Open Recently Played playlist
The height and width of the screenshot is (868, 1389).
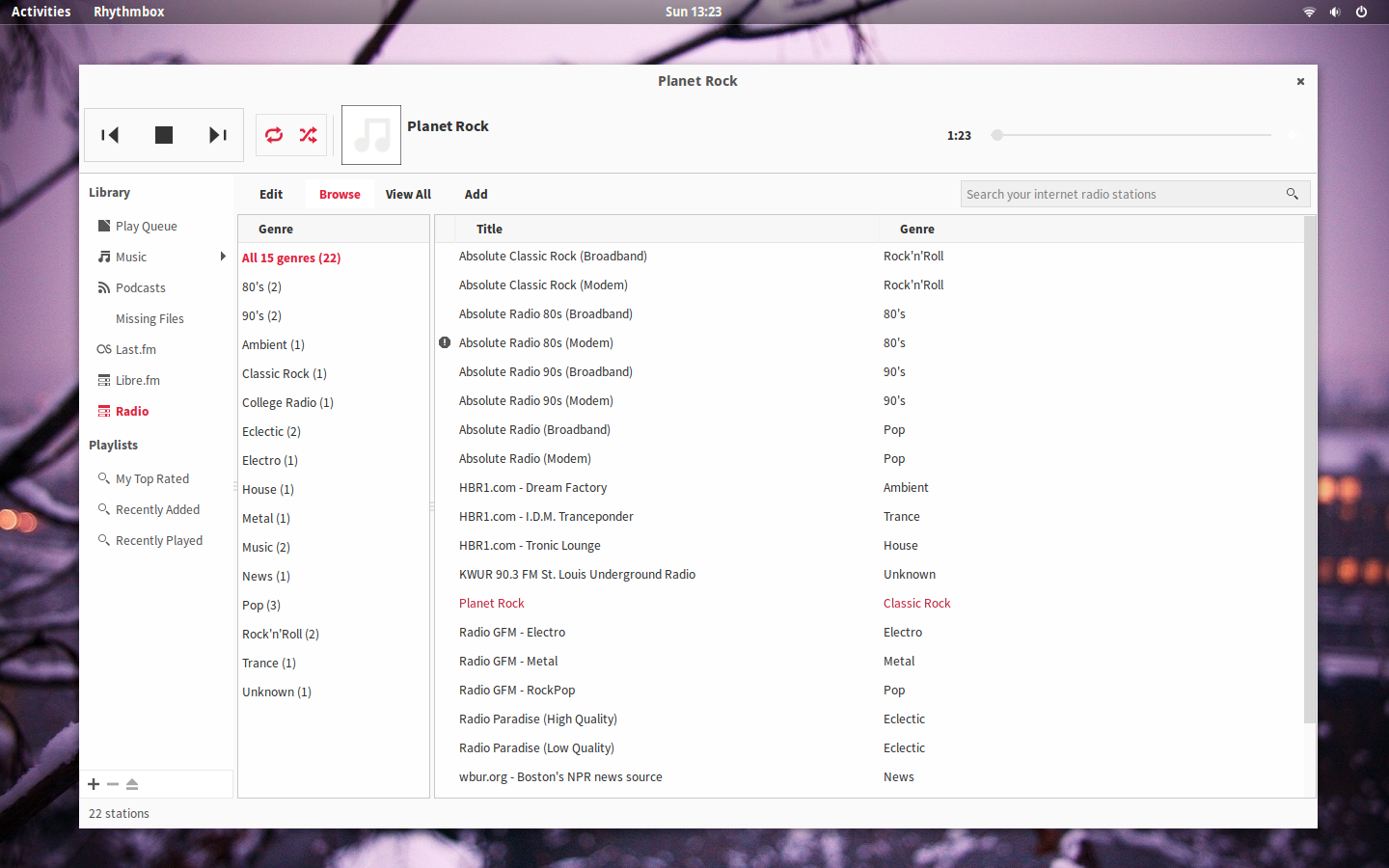click(x=159, y=540)
